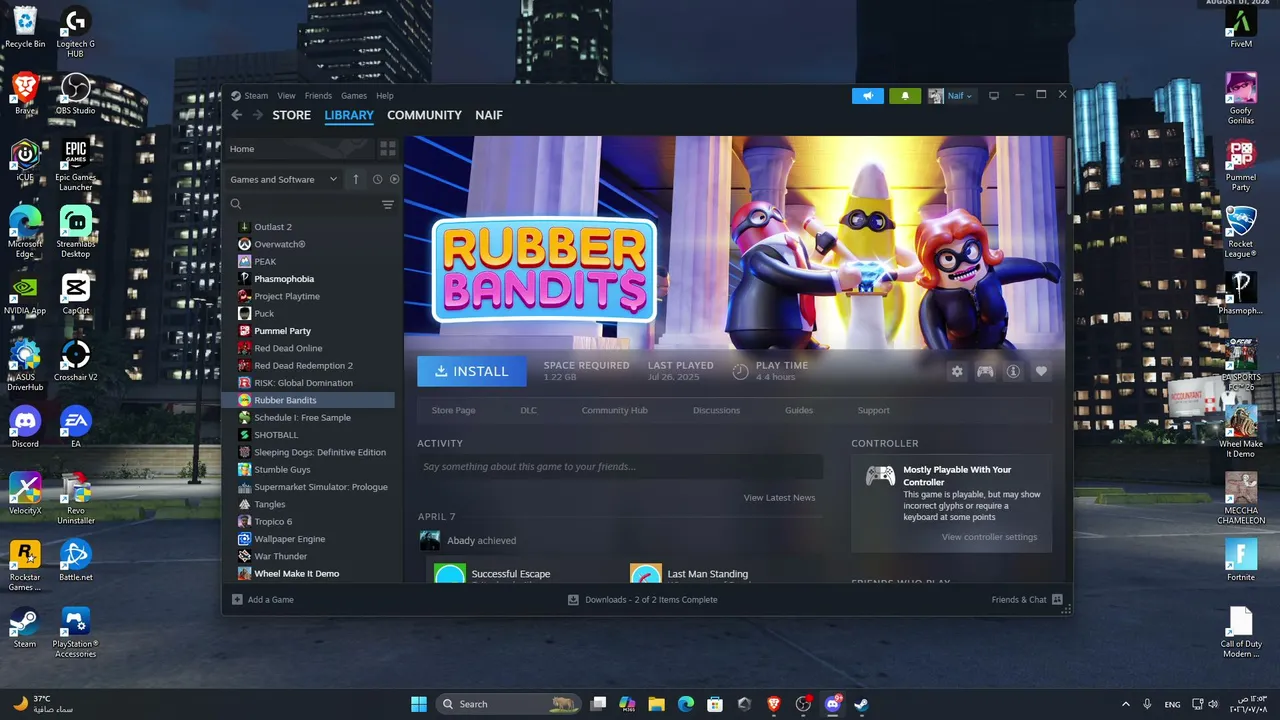The image size is (1280, 720).
Task: Open Rubber Bandits Guides link
Action: 799,410
